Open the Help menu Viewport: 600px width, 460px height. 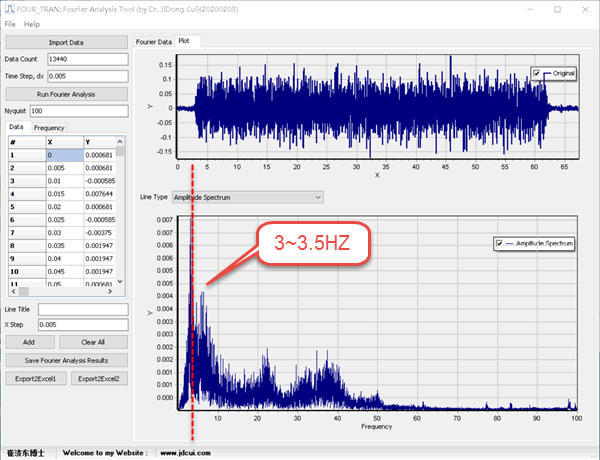[32, 23]
